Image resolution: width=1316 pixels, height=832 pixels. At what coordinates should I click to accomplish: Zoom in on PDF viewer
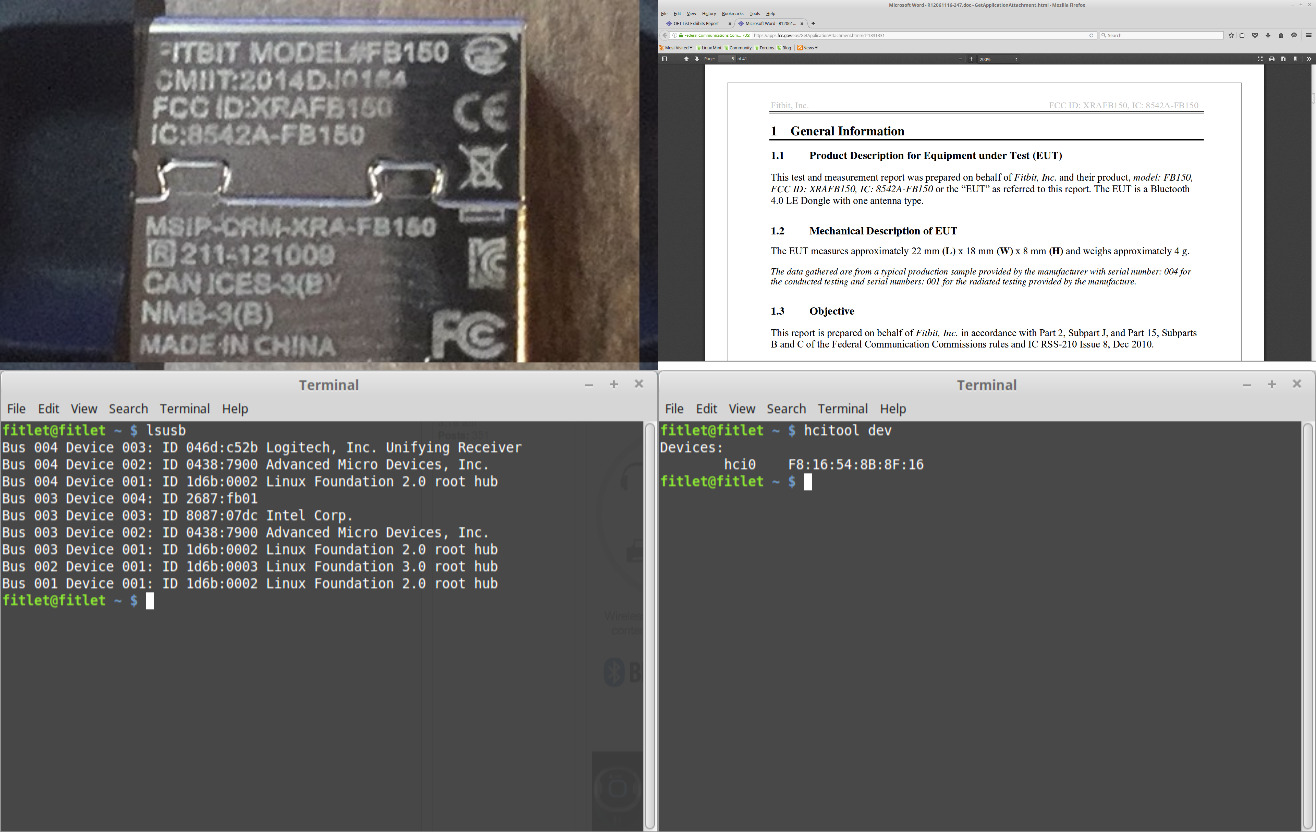tap(971, 59)
